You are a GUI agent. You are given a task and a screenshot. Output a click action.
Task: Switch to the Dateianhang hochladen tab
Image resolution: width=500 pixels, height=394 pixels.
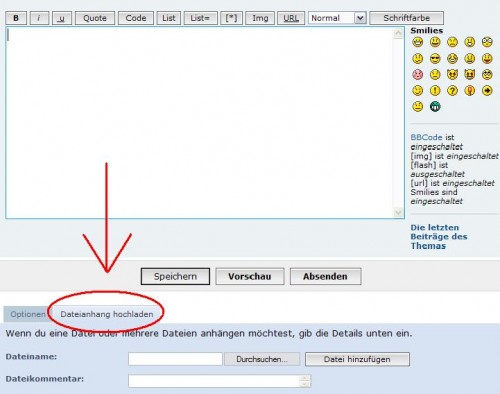(x=107, y=314)
